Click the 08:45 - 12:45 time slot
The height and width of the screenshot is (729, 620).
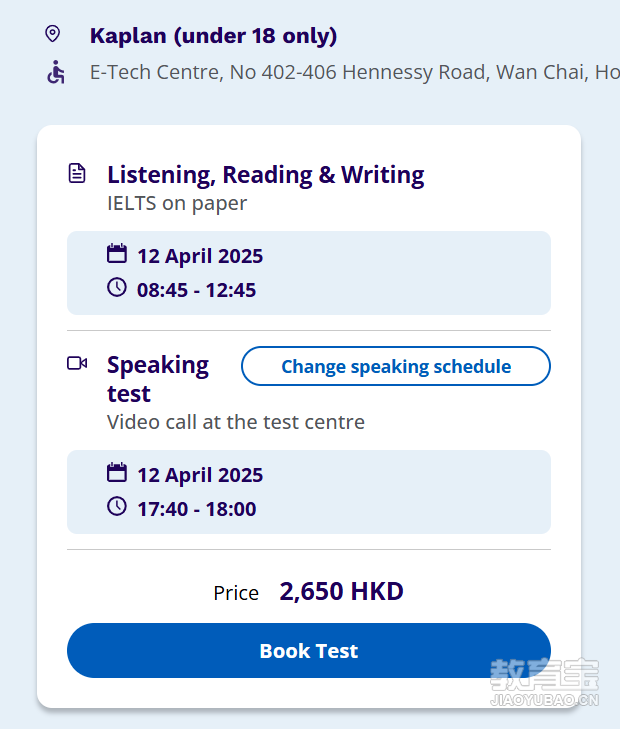tap(197, 290)
